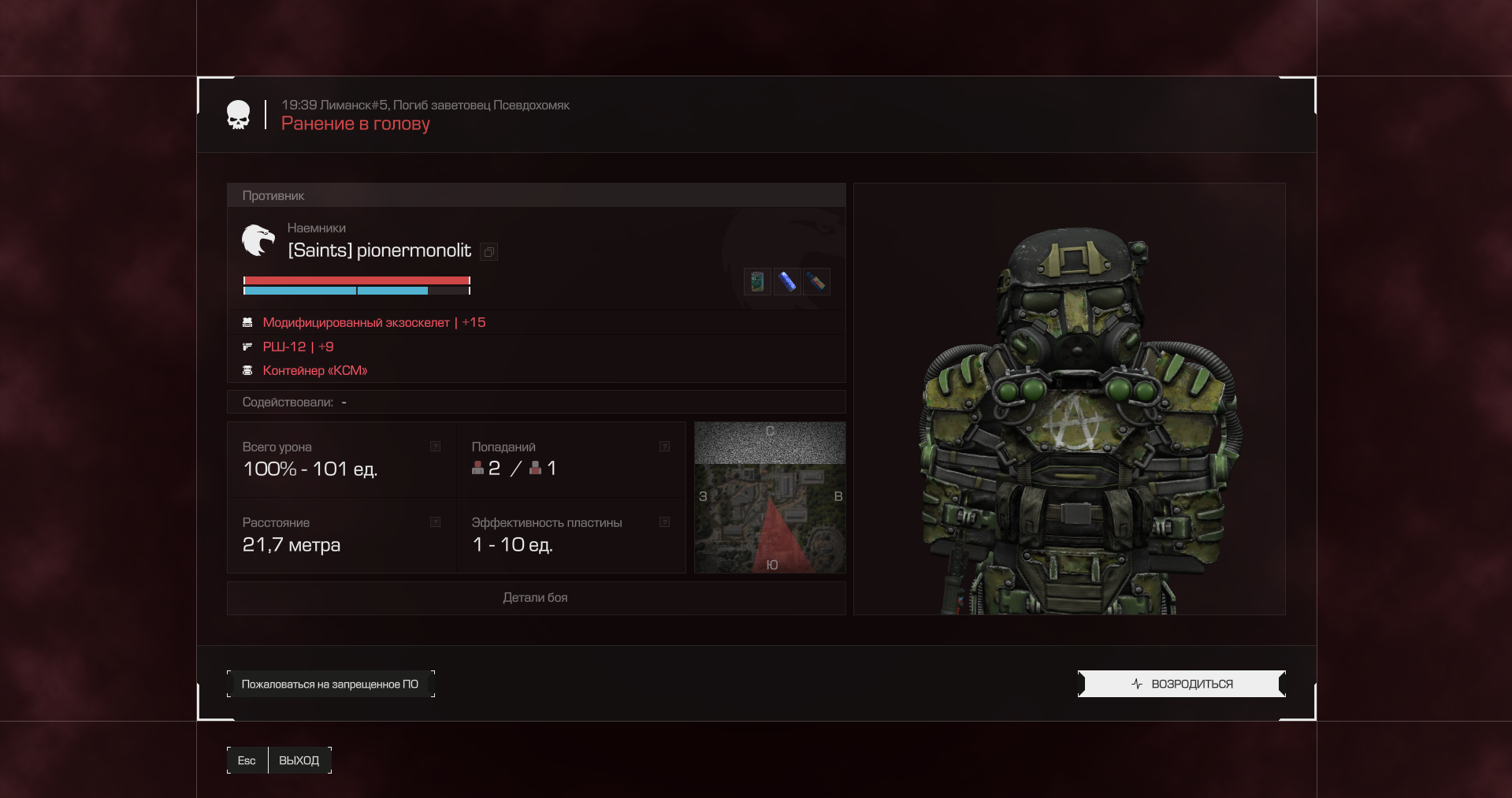This screenshot has height=798, width=1512.
Task: Copy the nickname [Saints] pionermonolit
Action: [x=489, y=252]
